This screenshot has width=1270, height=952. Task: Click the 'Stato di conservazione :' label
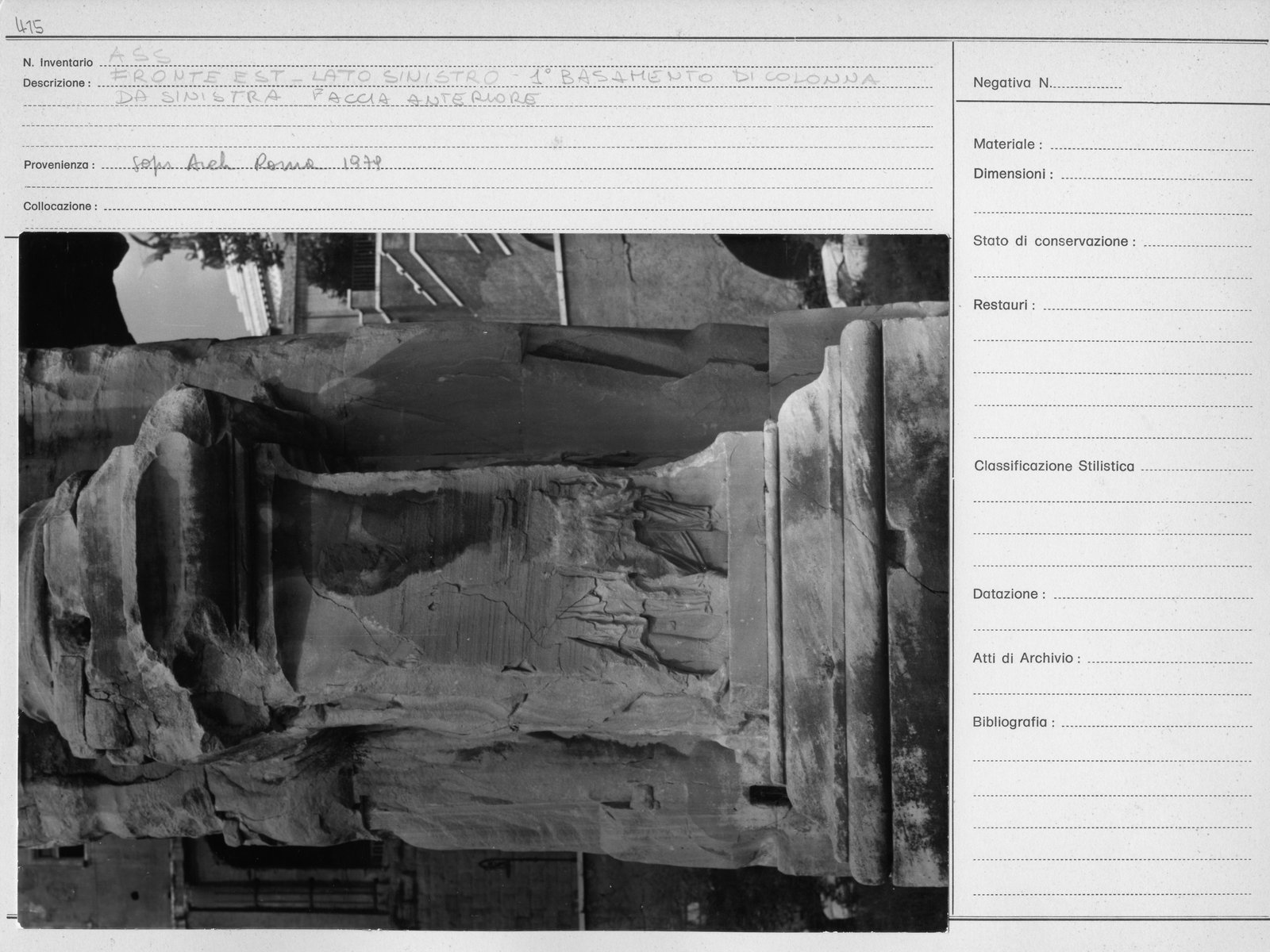pyautogui.click(x=1054, y=241)
